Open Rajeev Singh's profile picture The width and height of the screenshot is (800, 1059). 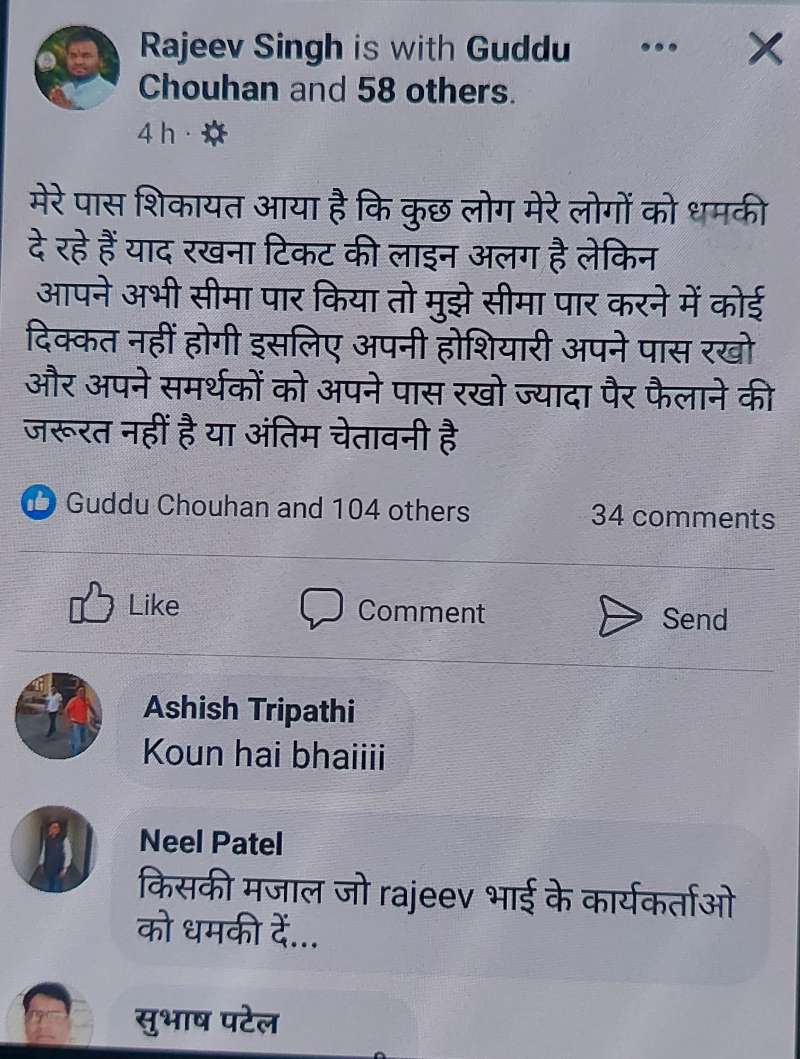[76, 68]
